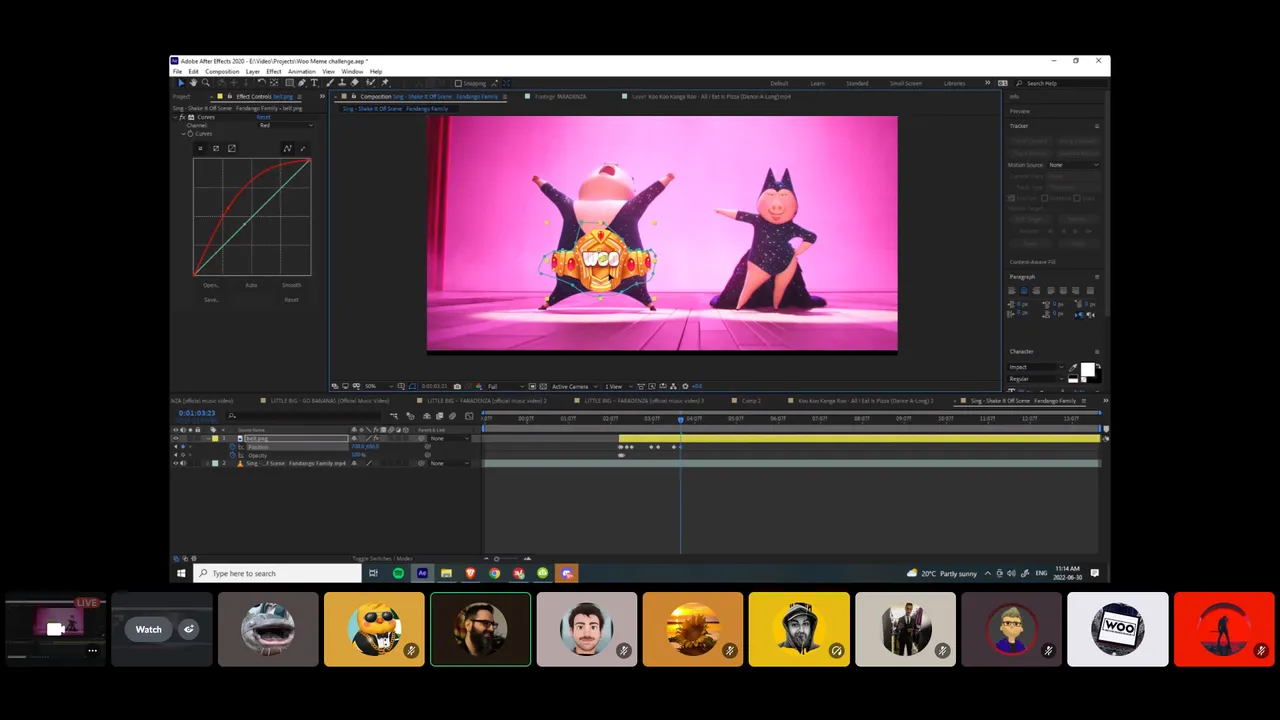Open the LITTLE BIG - GO BANANAS timeline tab
The height and width of the screenshot is (720, 1280).
tap(330, 401)
